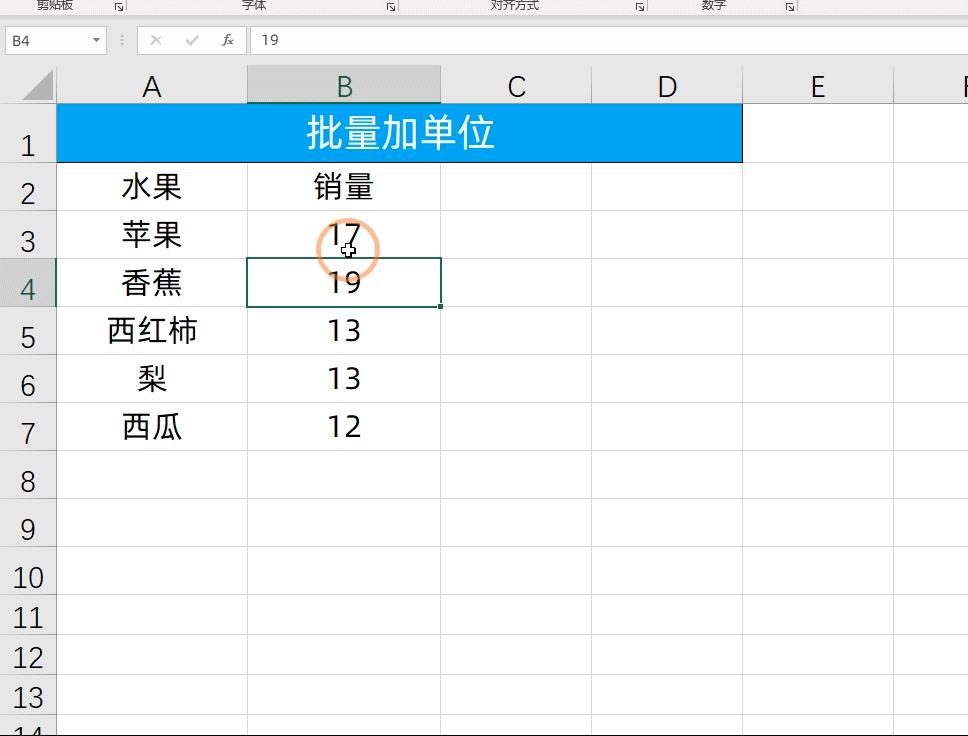
Task: Select the merged title cell 批量加单位
Action: click(x=400, y=133)
